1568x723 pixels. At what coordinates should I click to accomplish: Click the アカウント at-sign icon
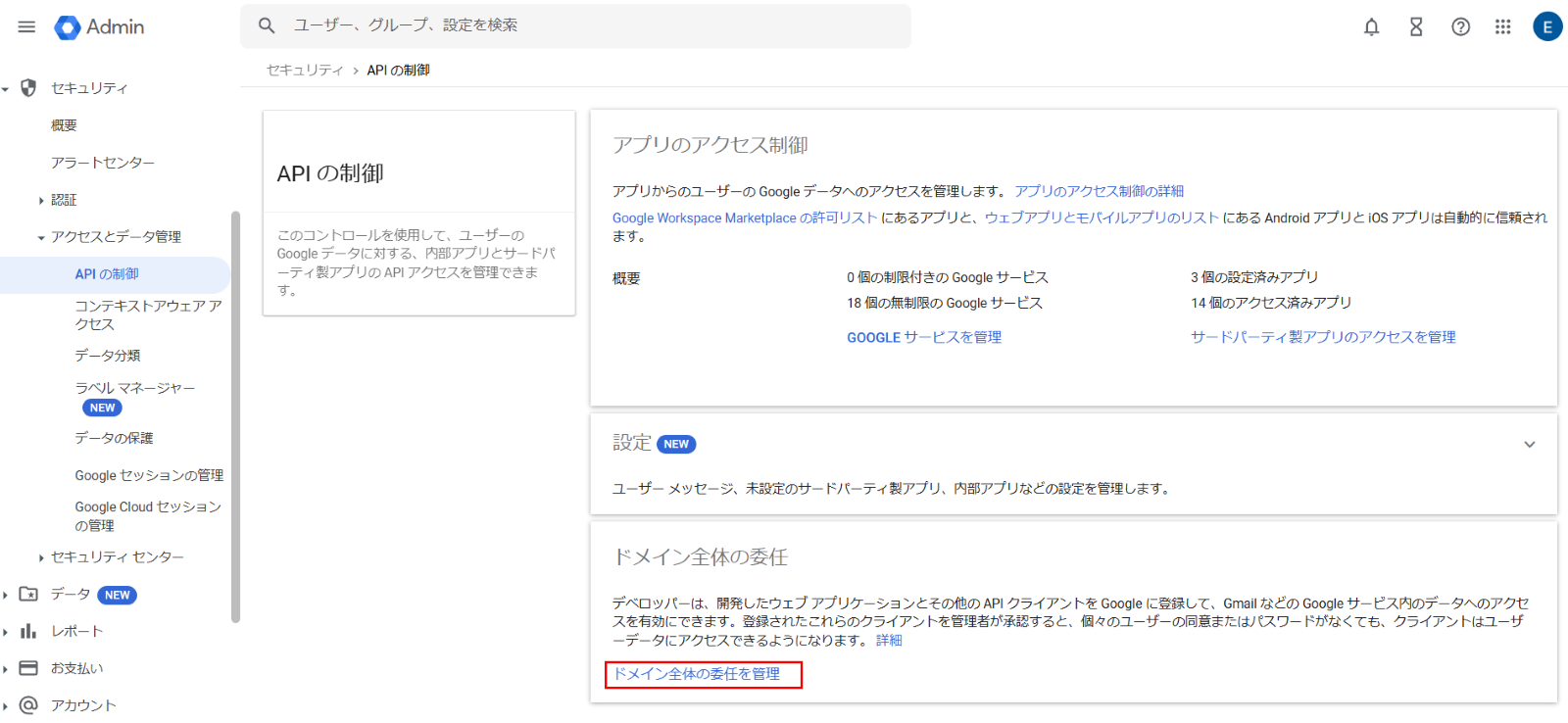pyautogui.click(x=28, y=705)
